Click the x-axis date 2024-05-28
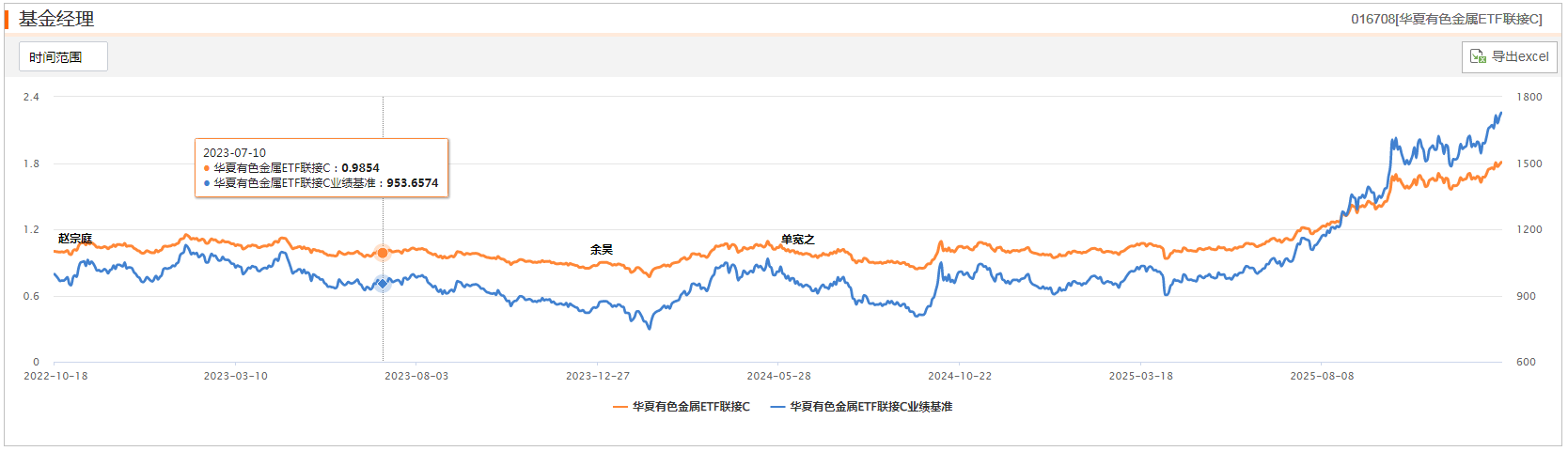 pos(779,376)
